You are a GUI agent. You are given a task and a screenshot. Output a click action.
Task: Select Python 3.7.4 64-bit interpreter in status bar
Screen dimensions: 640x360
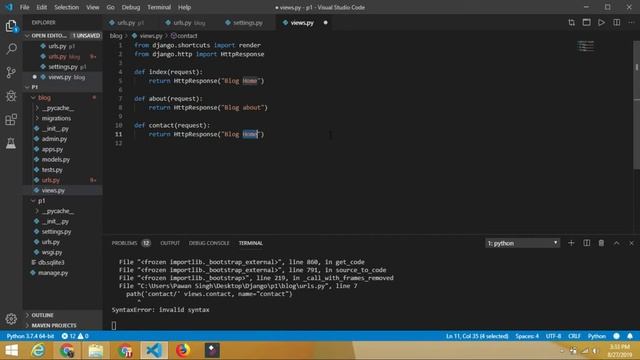30,336
